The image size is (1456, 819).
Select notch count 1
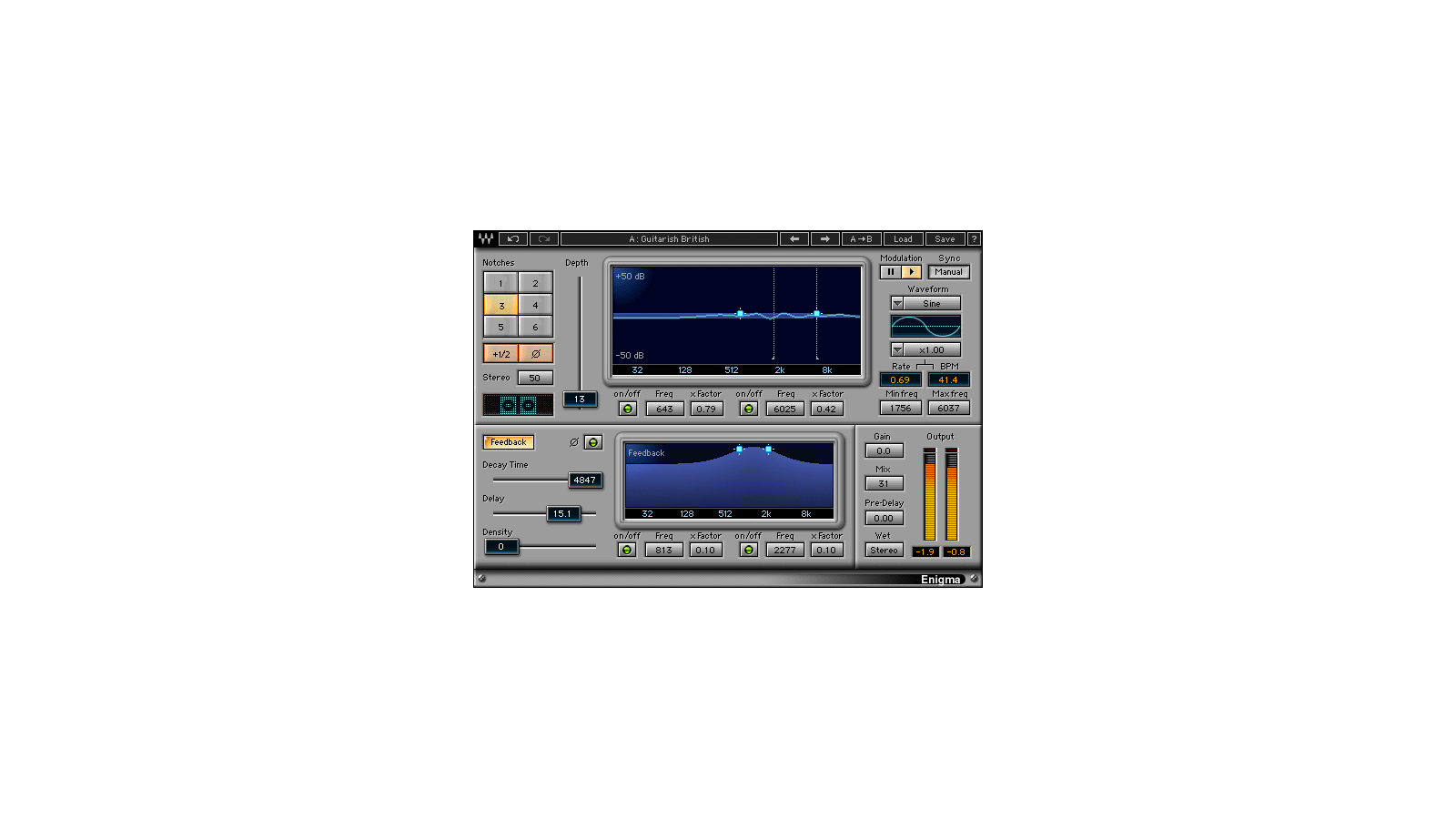(x=500, y=283)
